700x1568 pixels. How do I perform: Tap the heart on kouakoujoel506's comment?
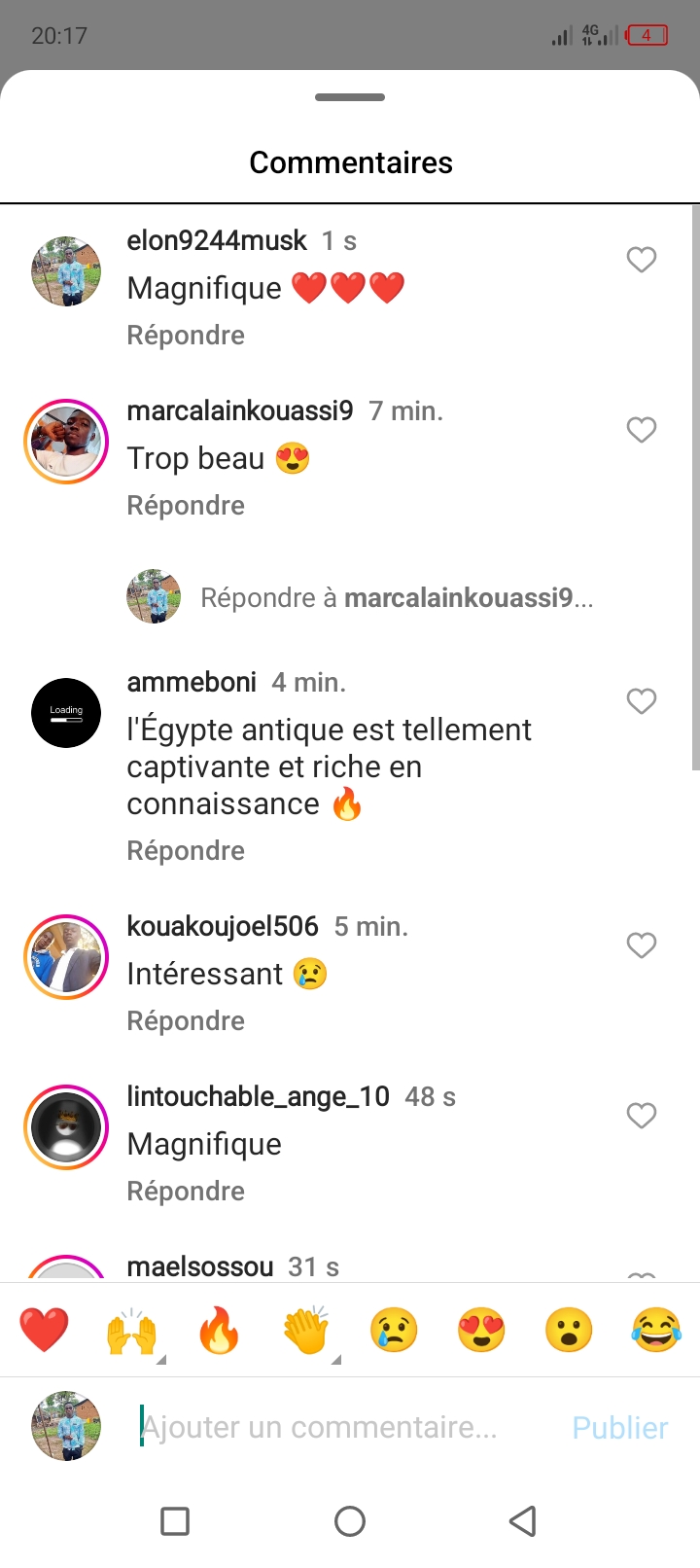[641, 945]
